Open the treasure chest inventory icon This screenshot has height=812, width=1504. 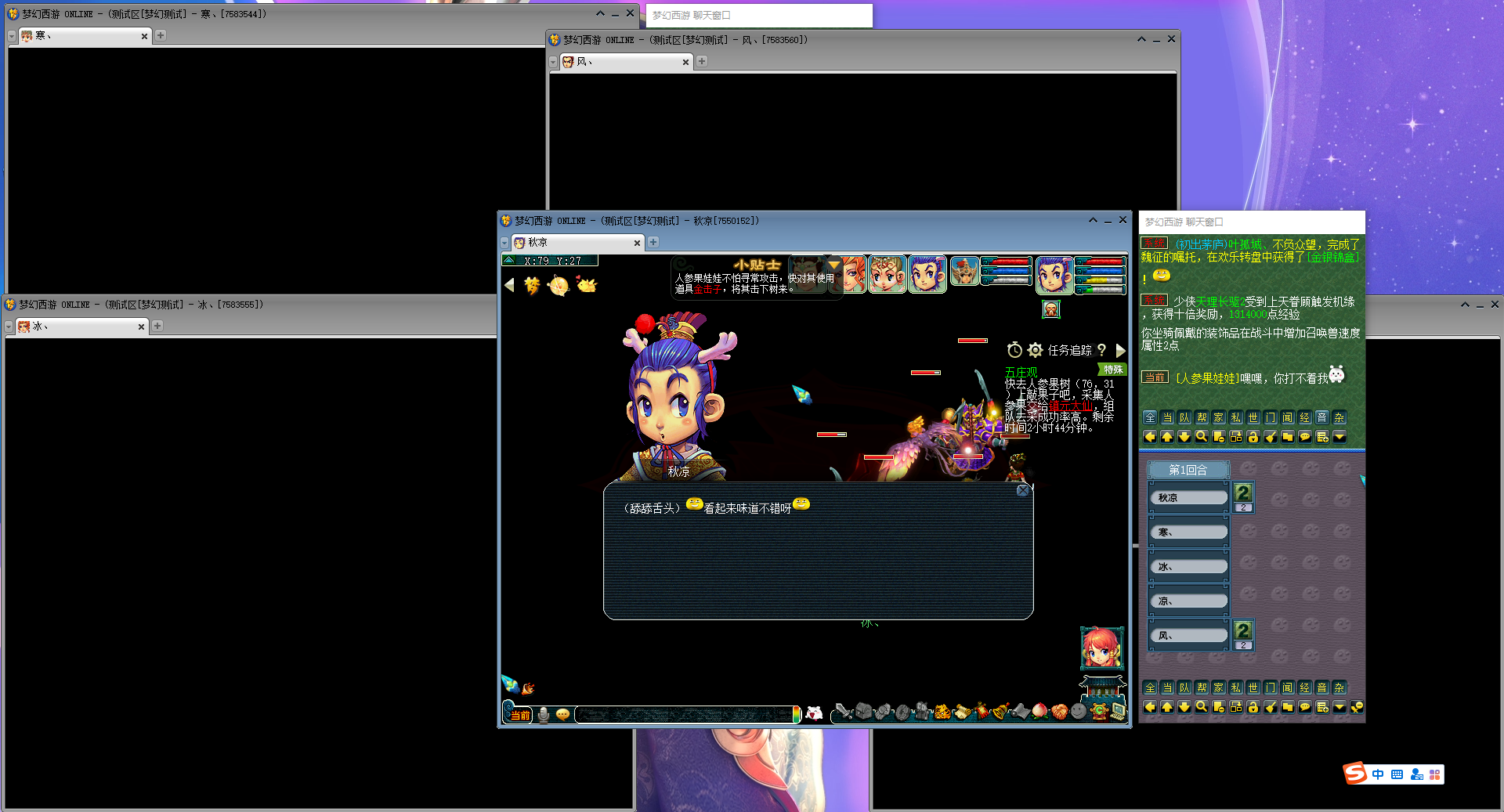pyautogui.click(x=863, y=711)
